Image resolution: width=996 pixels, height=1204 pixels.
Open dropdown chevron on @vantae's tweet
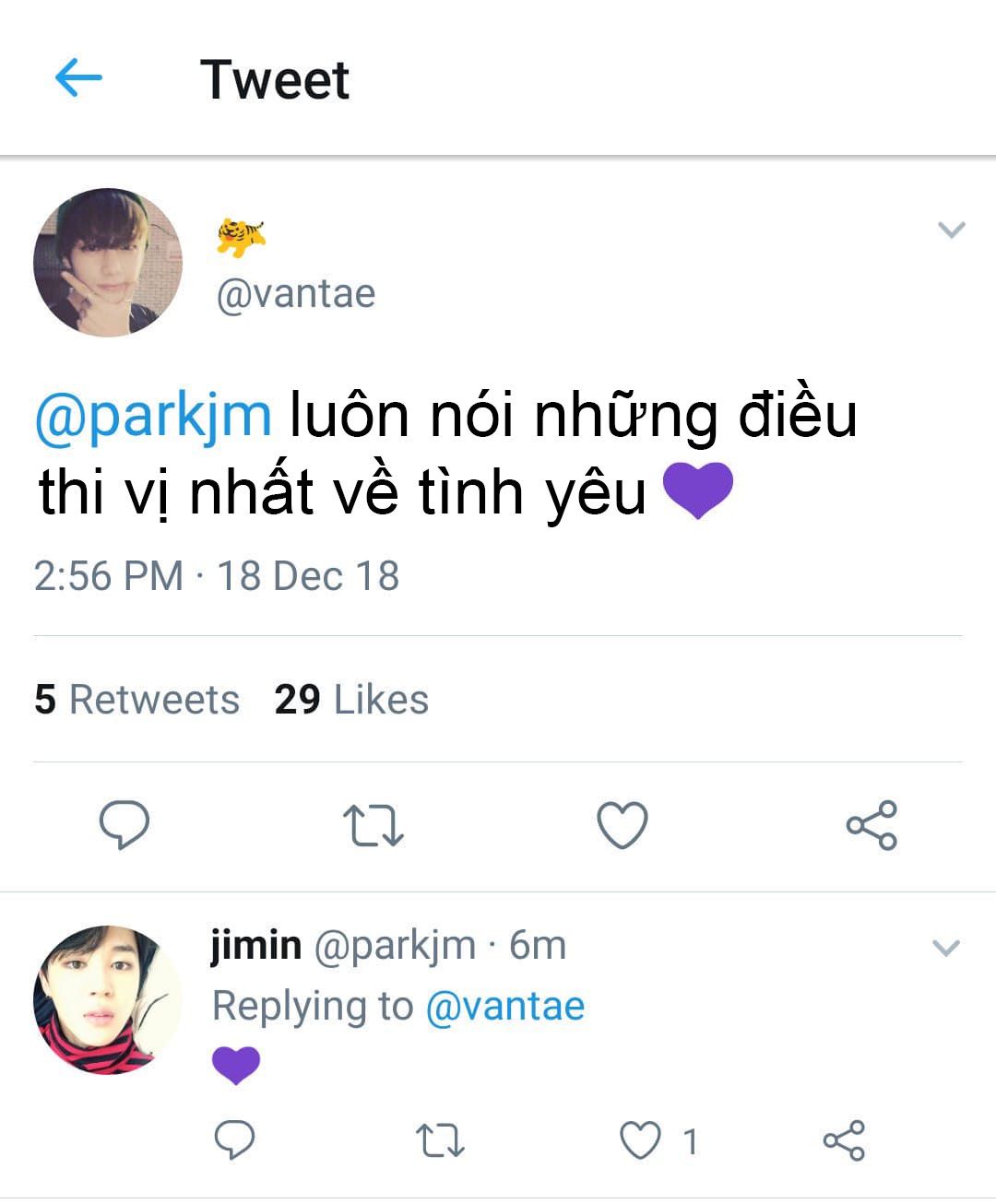click(951, 230)
